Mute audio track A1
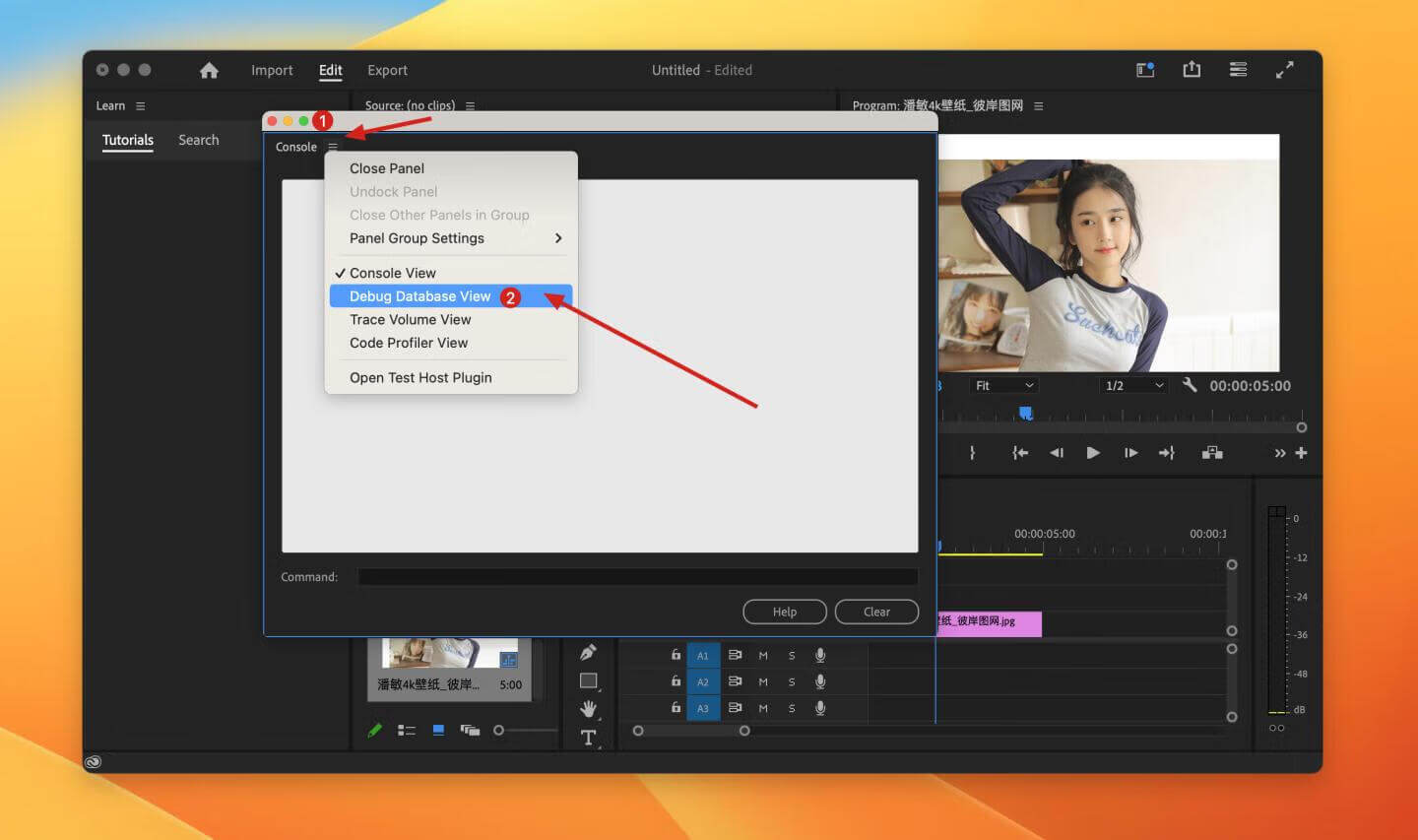The height and width of the screenshot is (840, 1418). tap(763, 655)
